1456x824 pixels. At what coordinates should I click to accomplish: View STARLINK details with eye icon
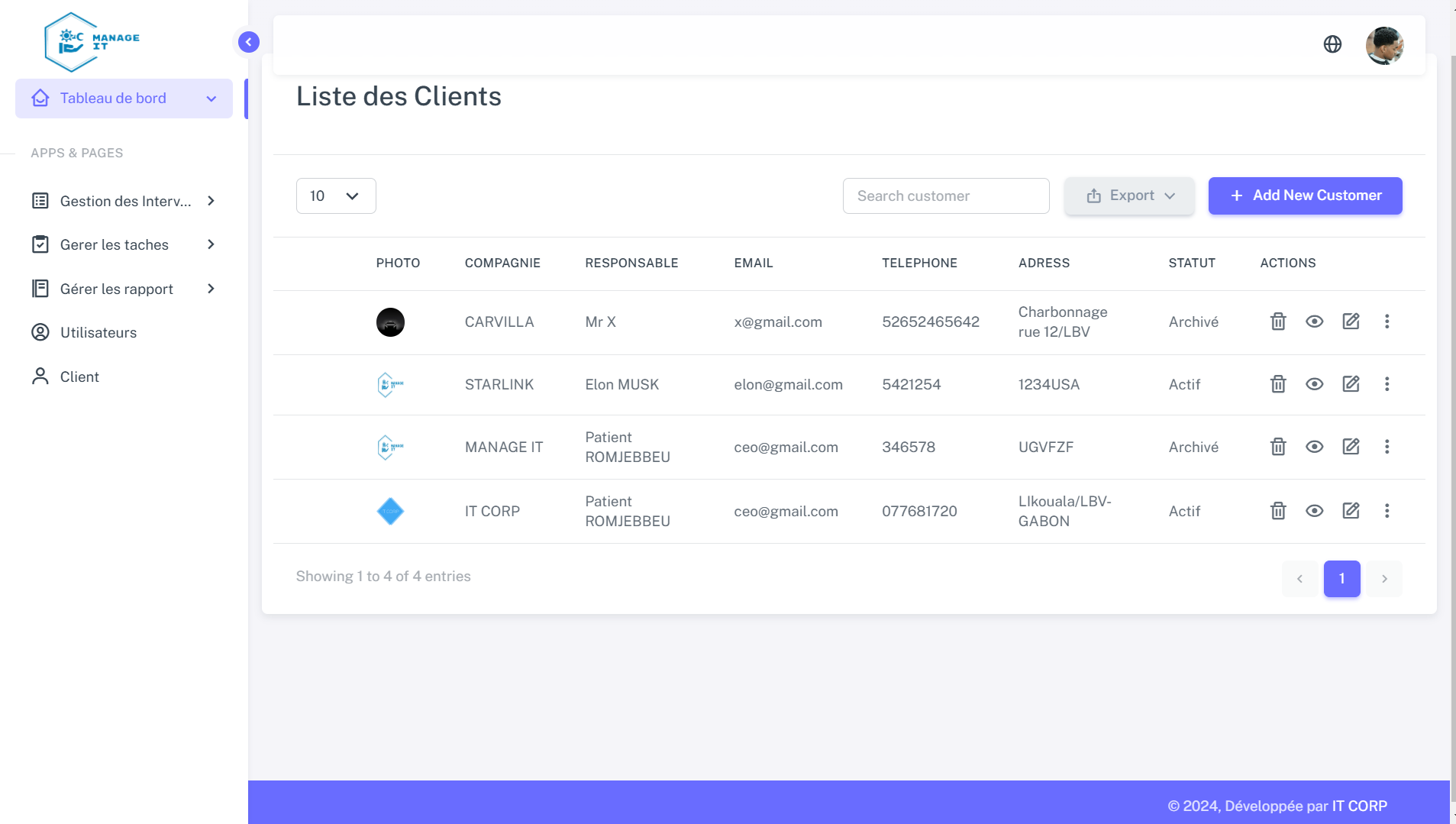pos(1314,384)
